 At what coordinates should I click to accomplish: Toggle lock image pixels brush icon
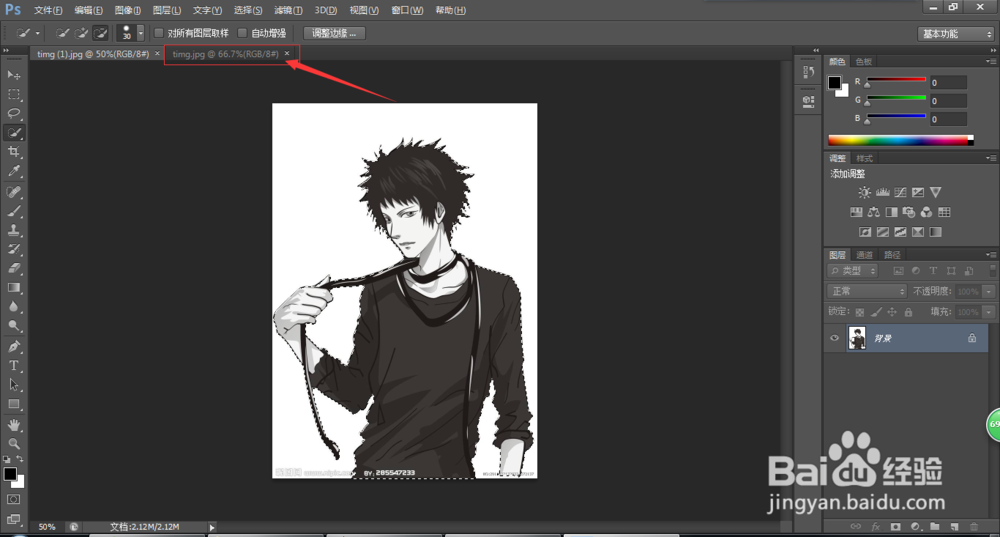click(876, 312)
